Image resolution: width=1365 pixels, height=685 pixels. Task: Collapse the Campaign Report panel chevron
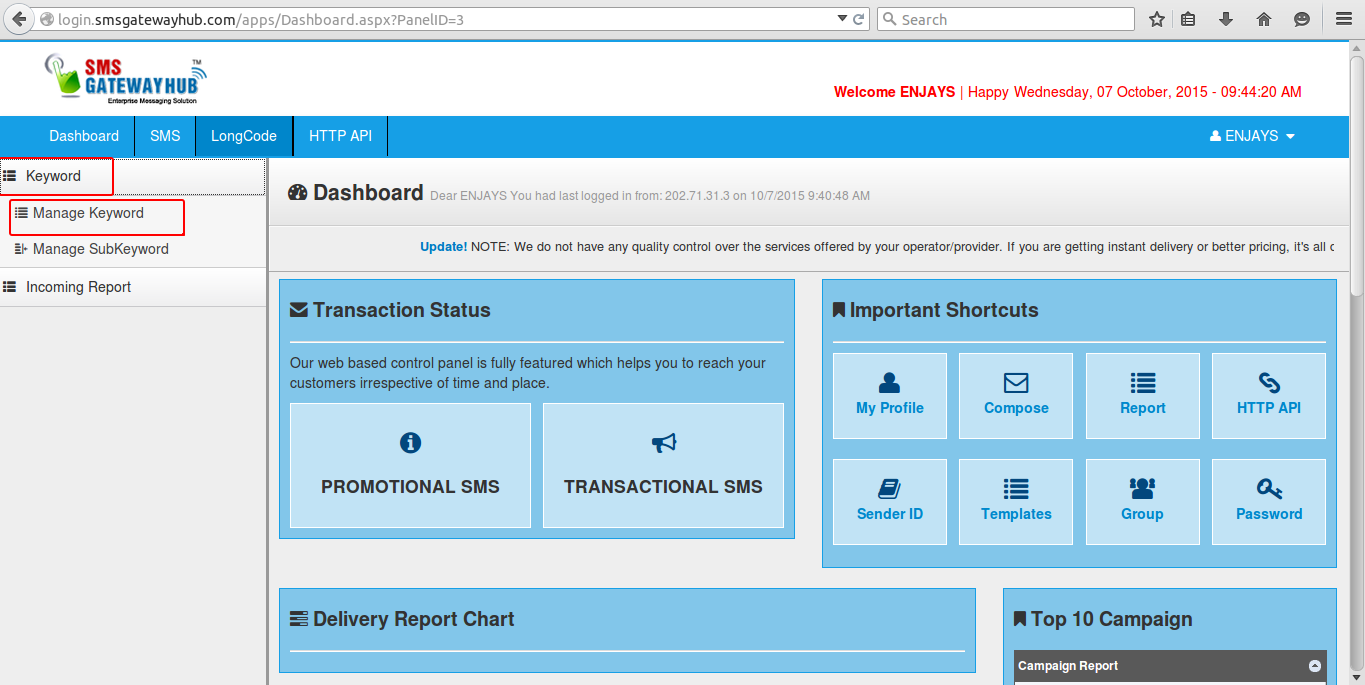1315,666
